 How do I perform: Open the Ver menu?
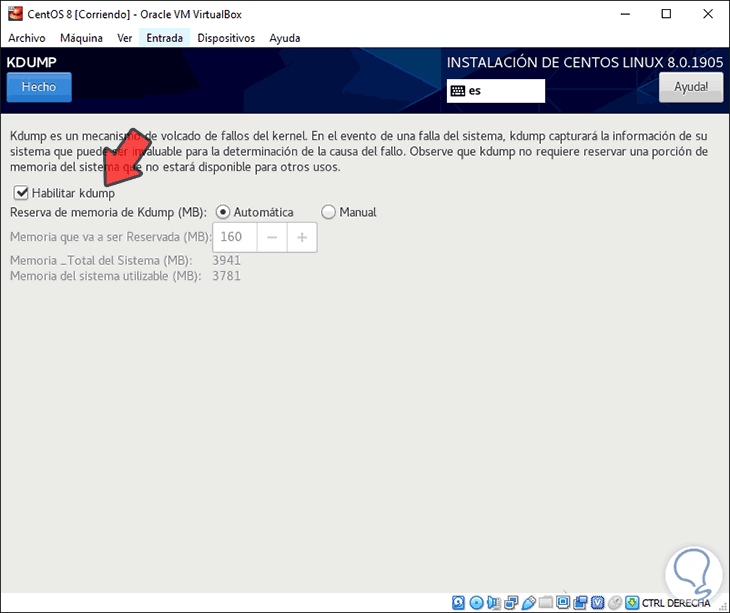(124, 38)
